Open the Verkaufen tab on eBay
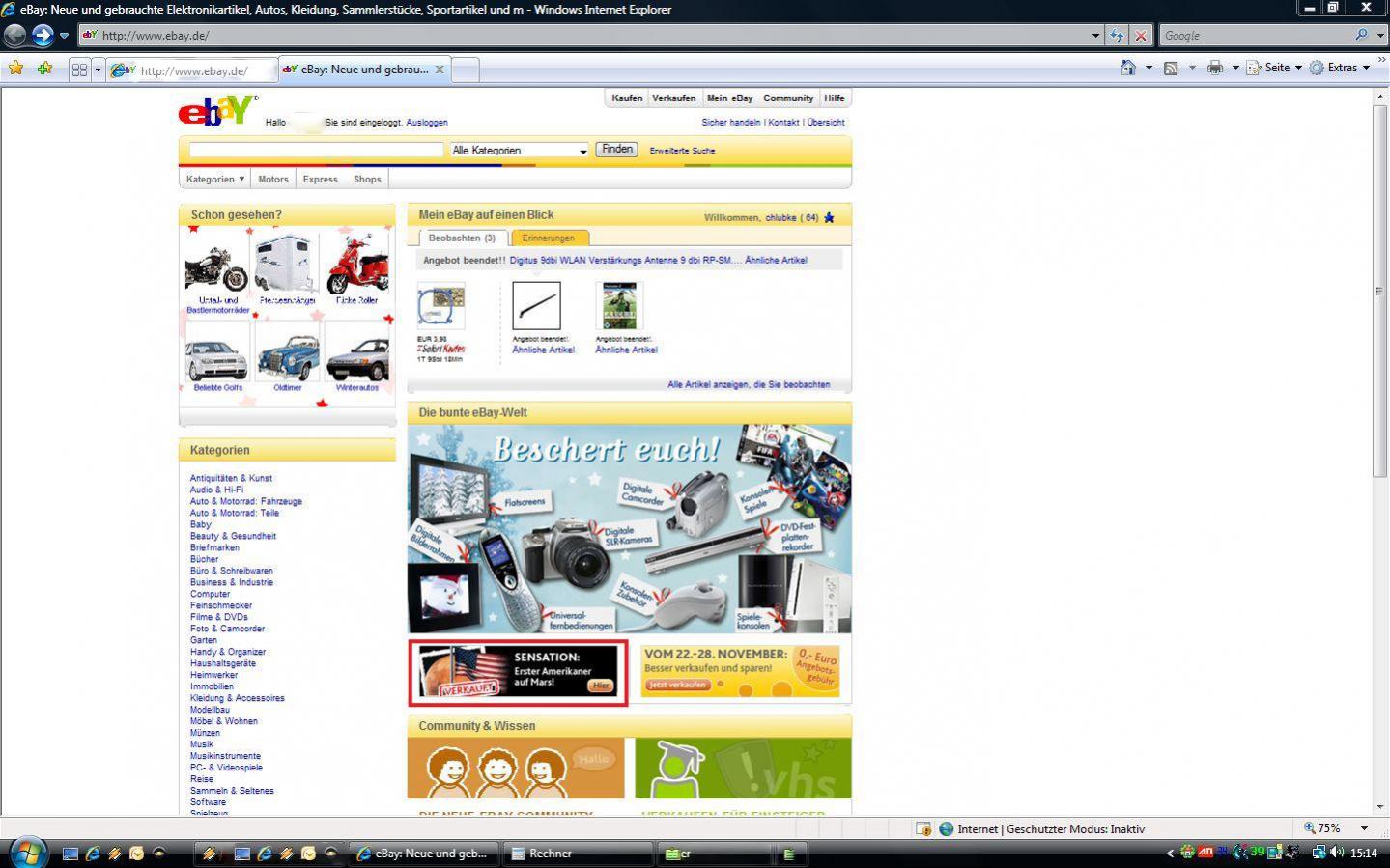This screenshot has height=868, width=1390. click(x=673, y=98)
